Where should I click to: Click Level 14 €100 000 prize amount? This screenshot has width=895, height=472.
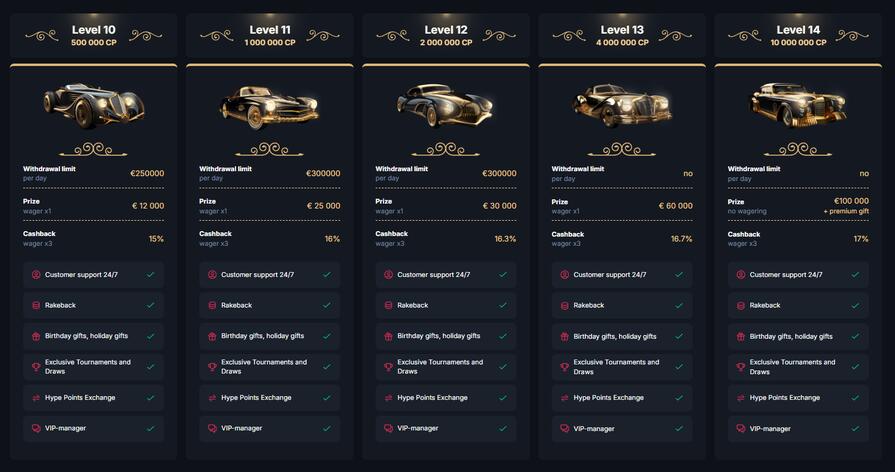pos(851,201)
